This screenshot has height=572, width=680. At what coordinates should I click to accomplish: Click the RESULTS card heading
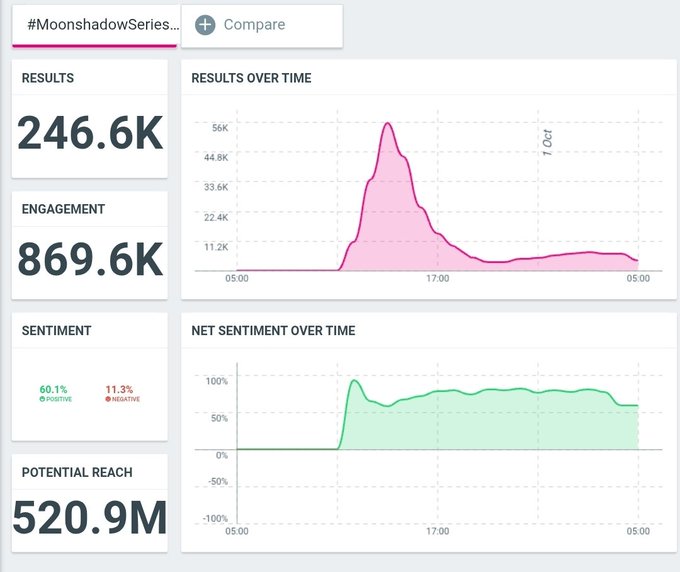point(48,78)
